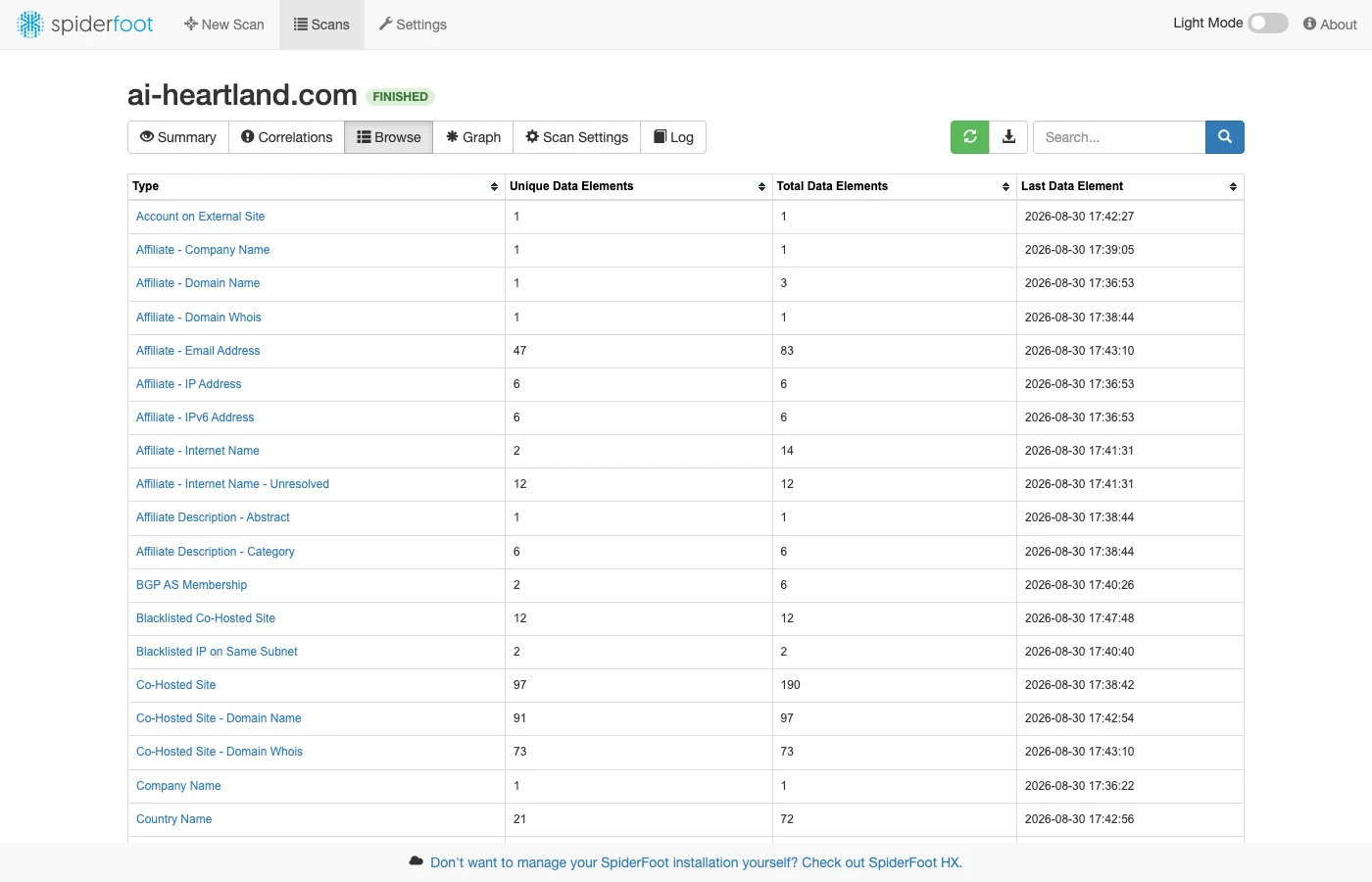The width and height of the screenshot is (1372, 882).
Task: Focus the Search input field
Action: point(1118,137)
